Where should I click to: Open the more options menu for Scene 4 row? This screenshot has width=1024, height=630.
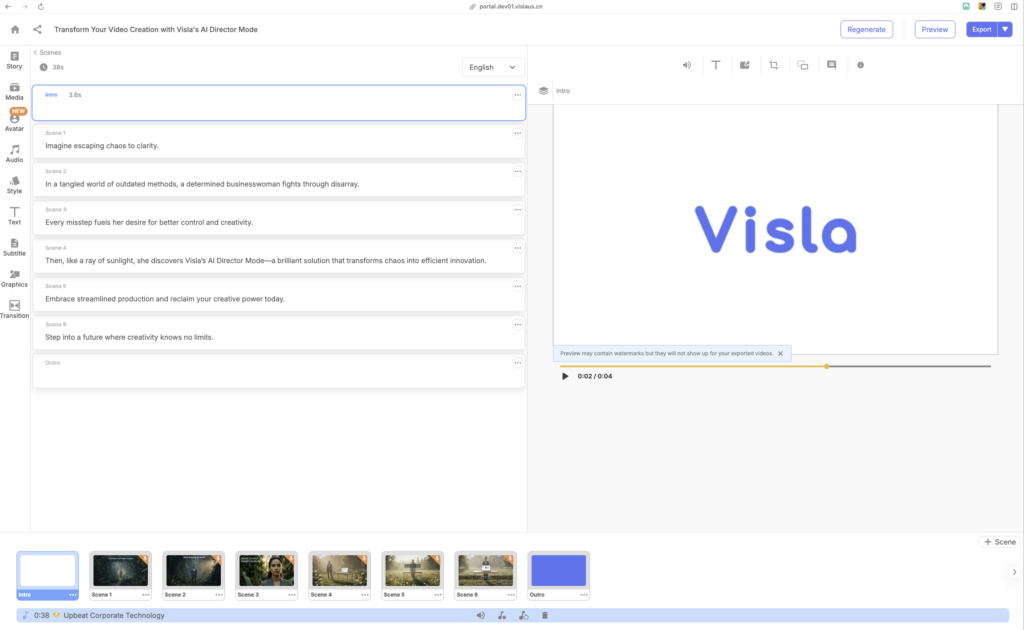pyautogui.click(x=517, y=248)
